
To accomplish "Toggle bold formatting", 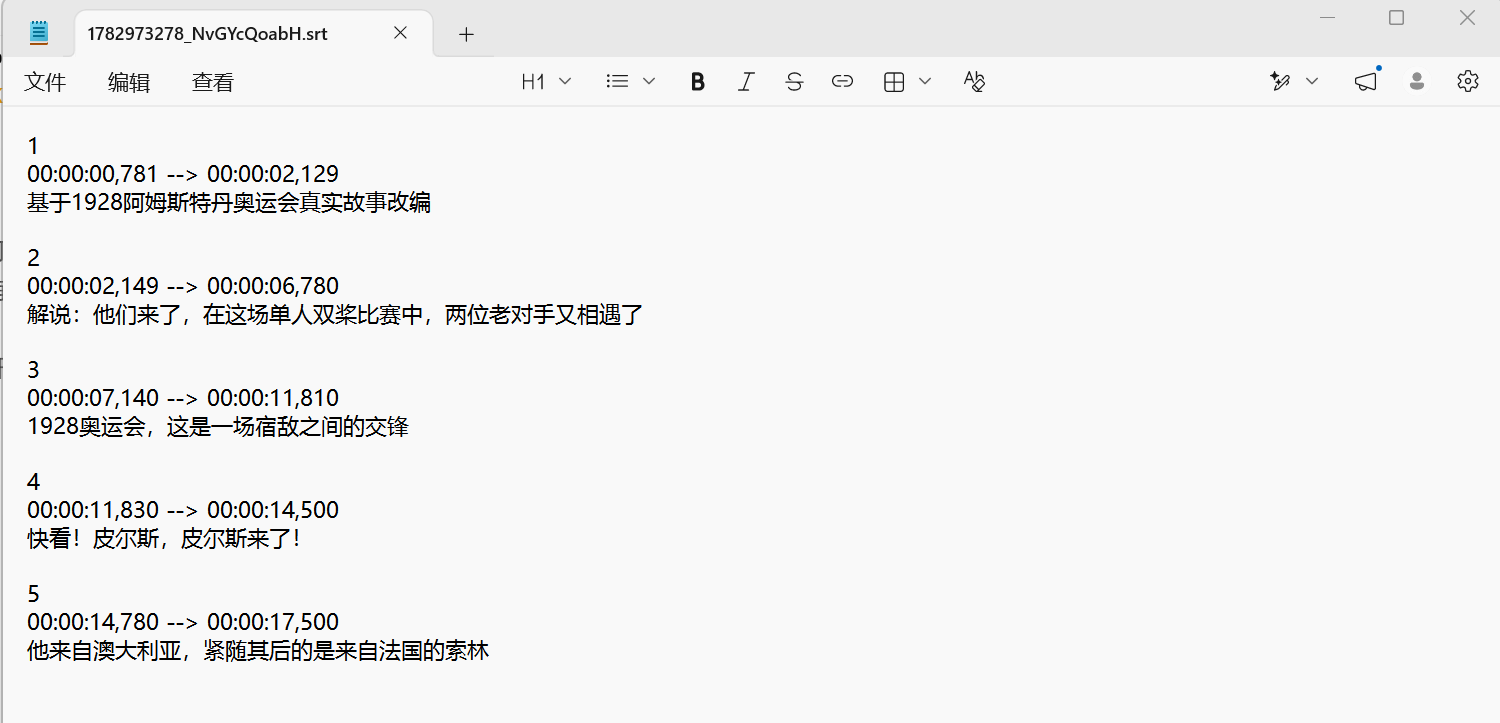I will point(698,82).
